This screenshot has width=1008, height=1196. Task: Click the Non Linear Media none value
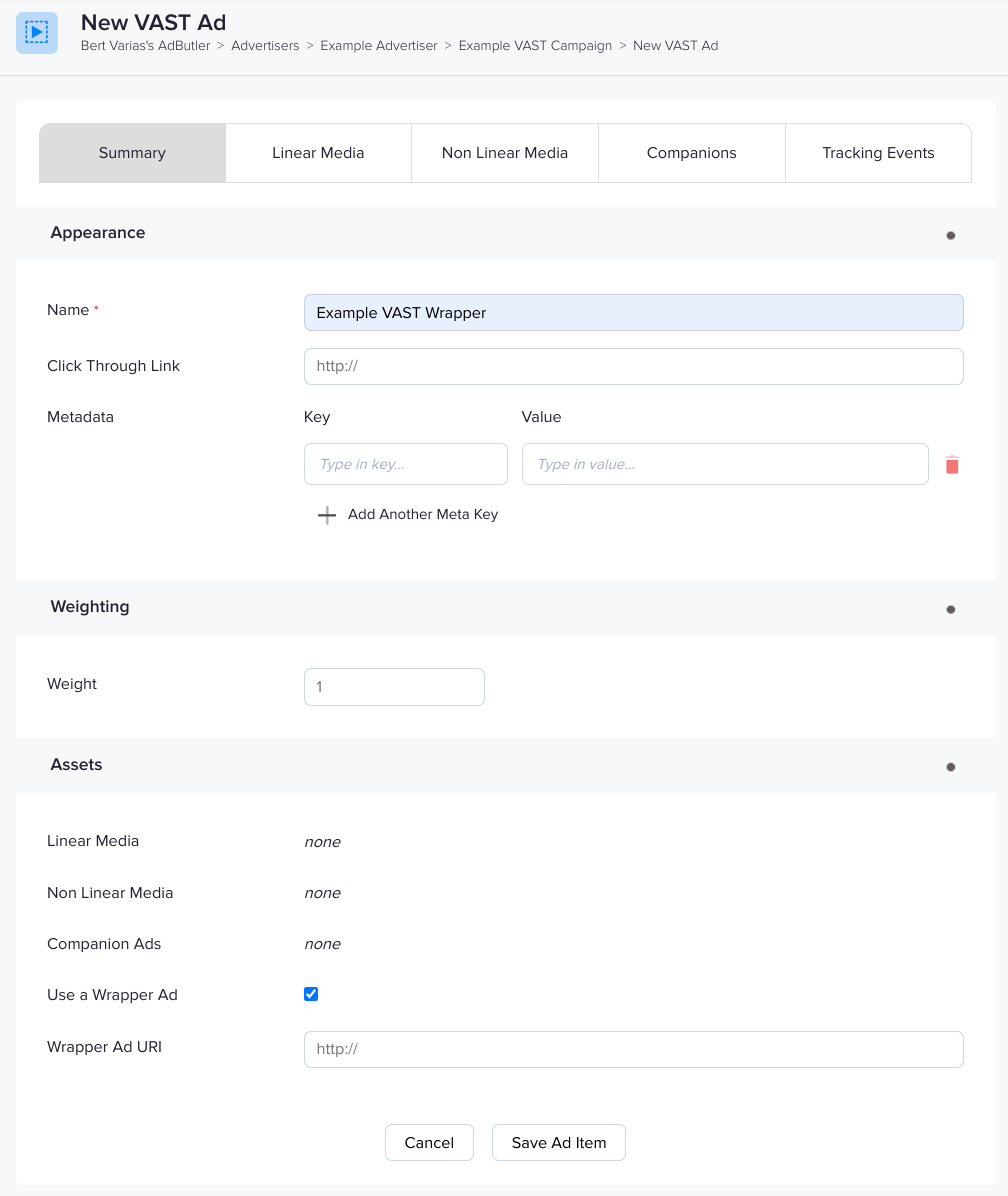323,893
